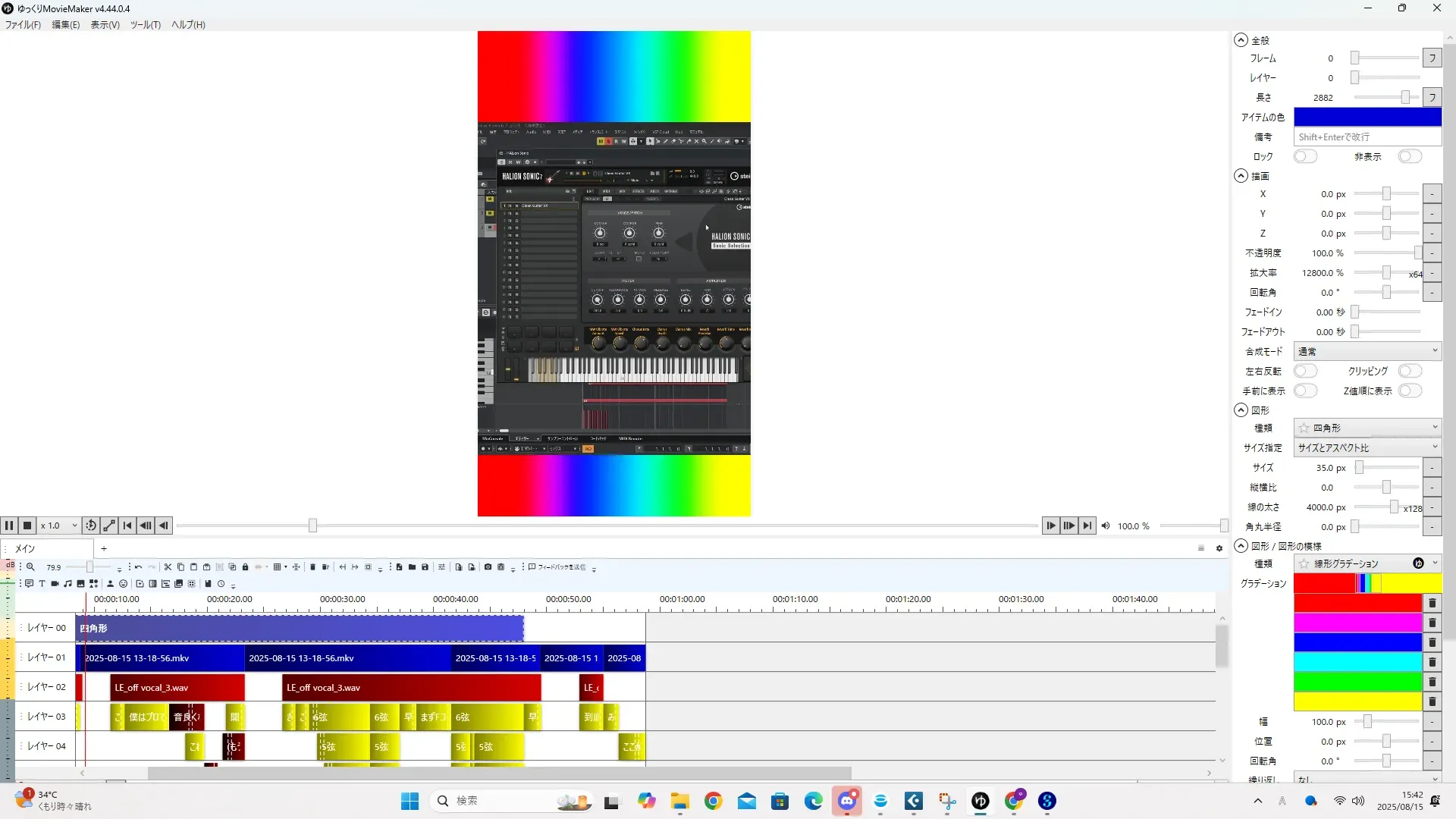Click the undo arrow in timeline toolbar

tap(138, 567)
